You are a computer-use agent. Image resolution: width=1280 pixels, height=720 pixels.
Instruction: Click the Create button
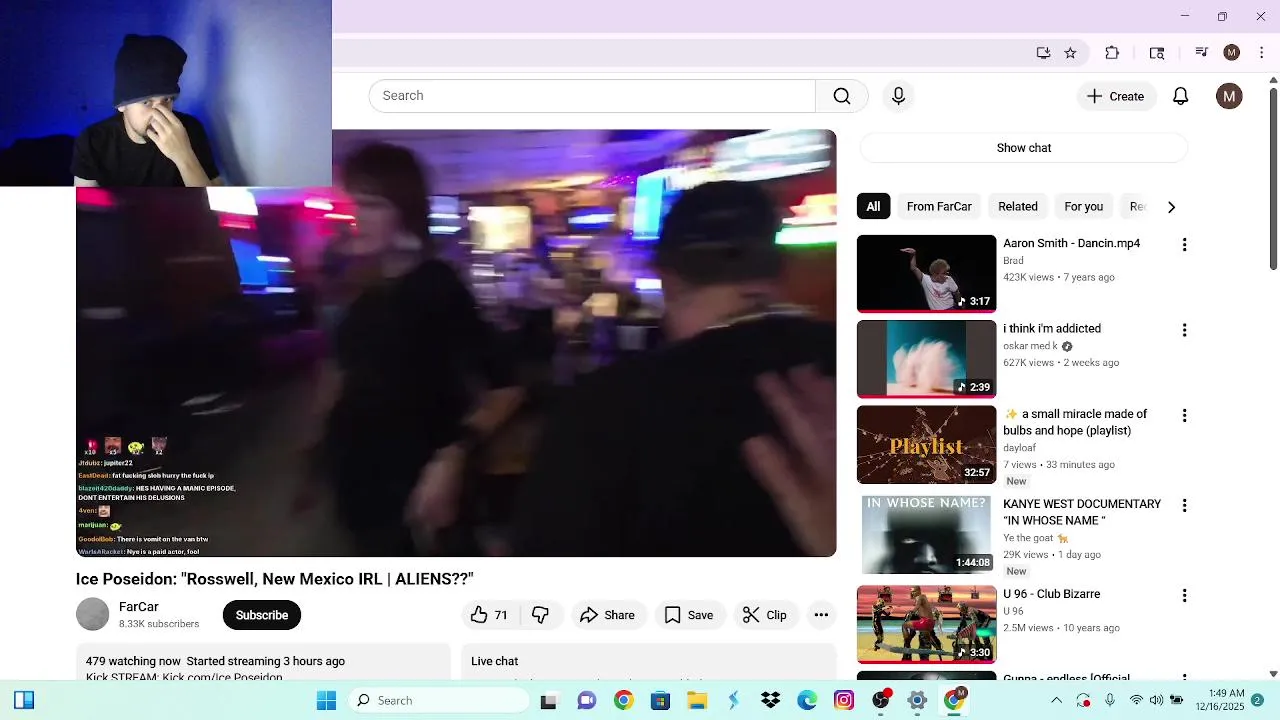[1116, 96]
